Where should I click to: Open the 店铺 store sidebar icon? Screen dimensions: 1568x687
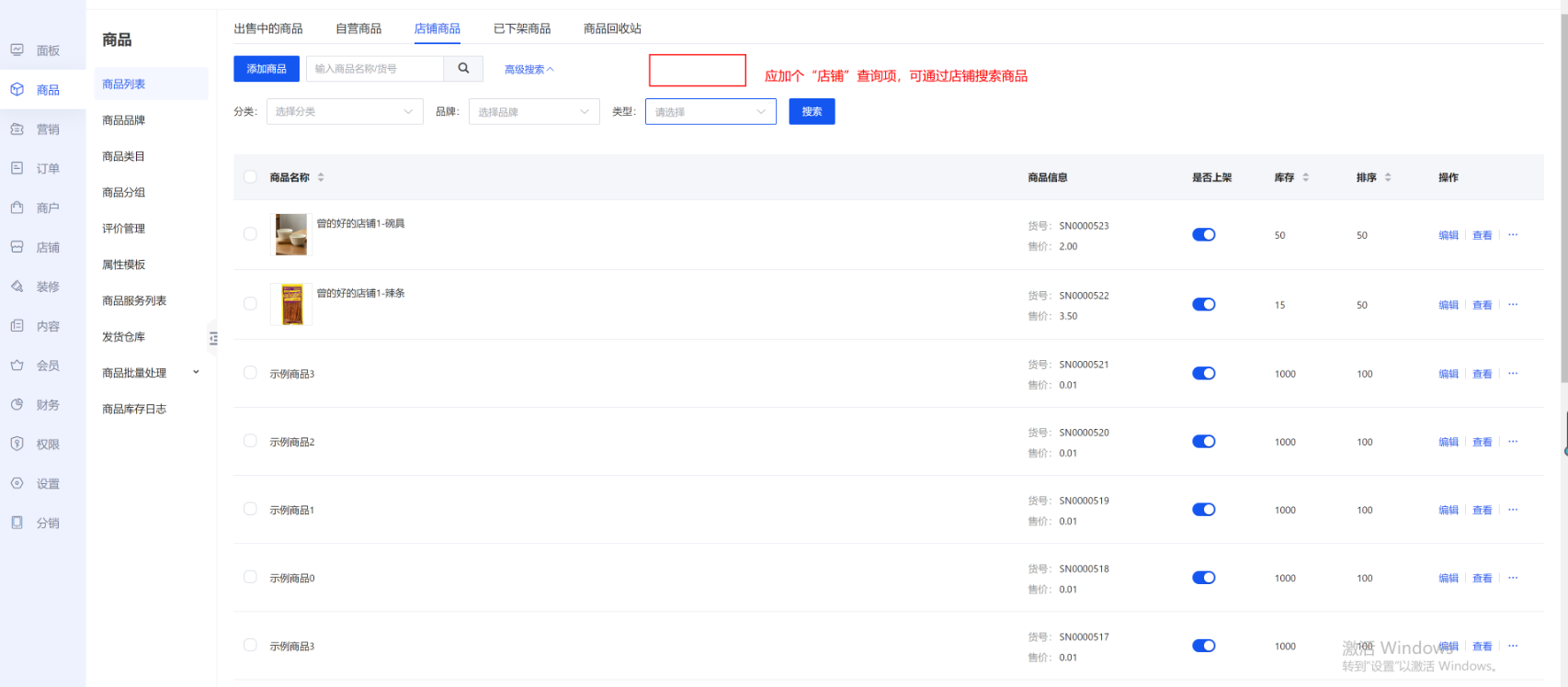[x=17, y=247]
